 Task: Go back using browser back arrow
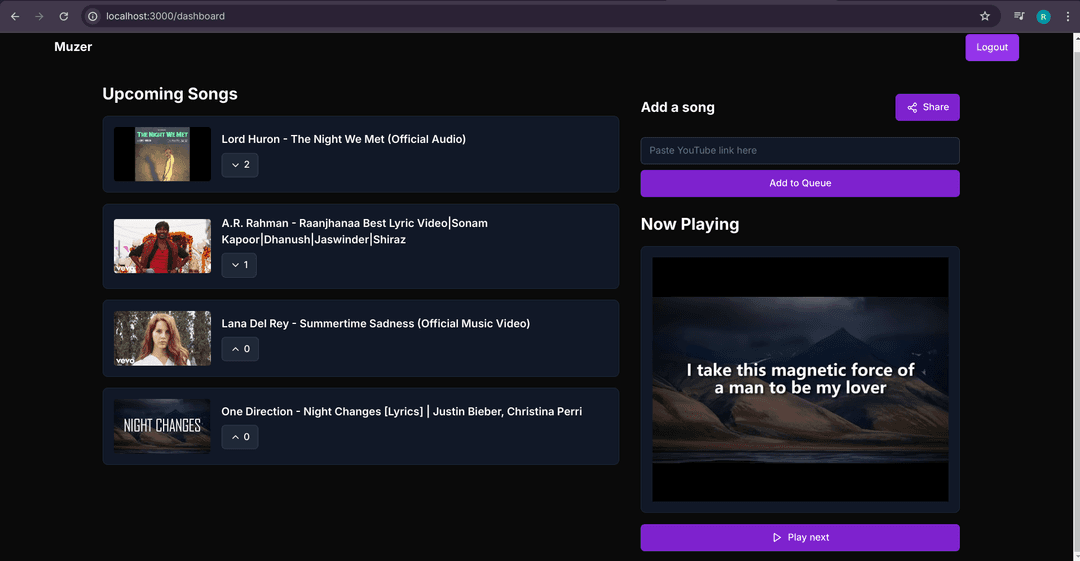[x=15, y=16]
